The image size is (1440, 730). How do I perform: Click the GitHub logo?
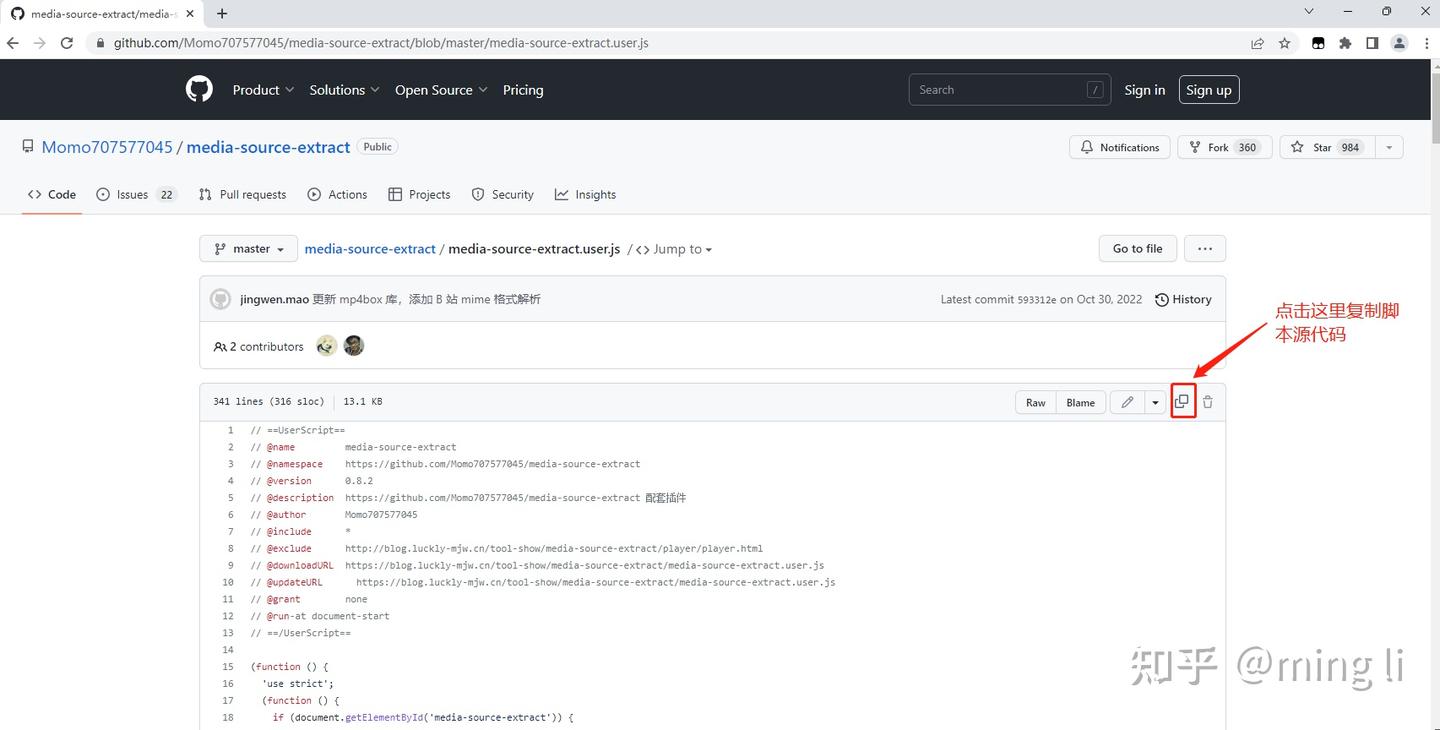pyautogui.click(x=199, y=90)
